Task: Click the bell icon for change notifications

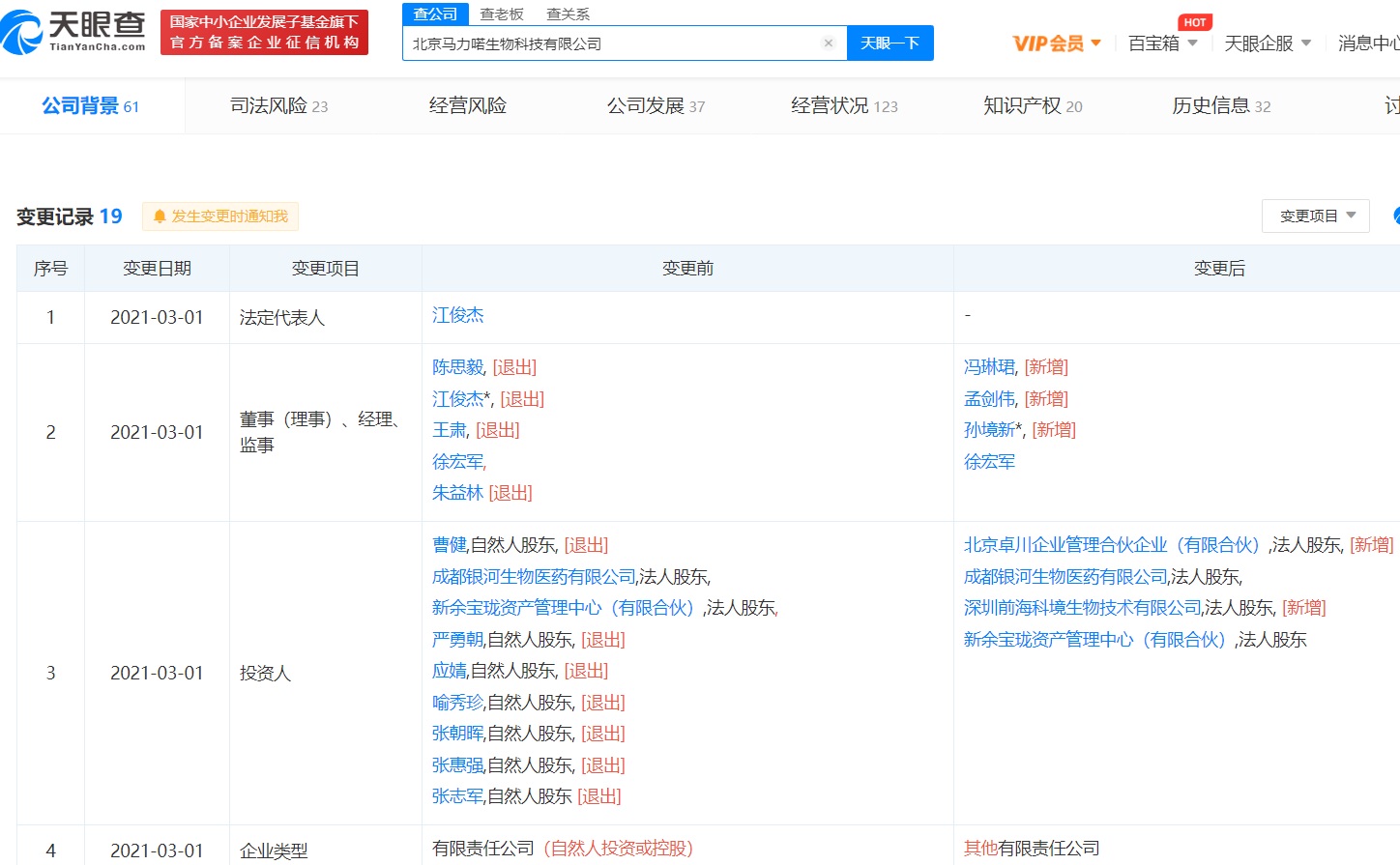Action: (x=160, y=216)
